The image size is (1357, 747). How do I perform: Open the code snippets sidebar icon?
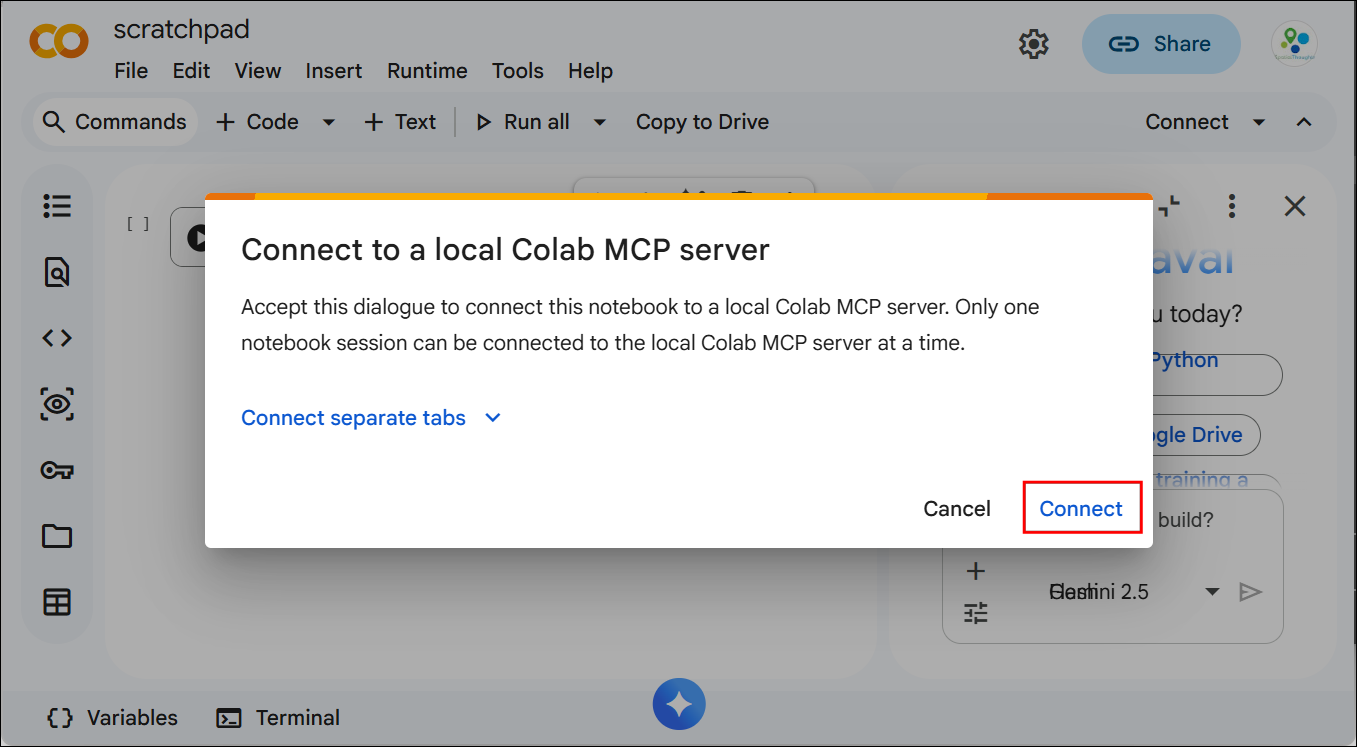click(57, 338)
